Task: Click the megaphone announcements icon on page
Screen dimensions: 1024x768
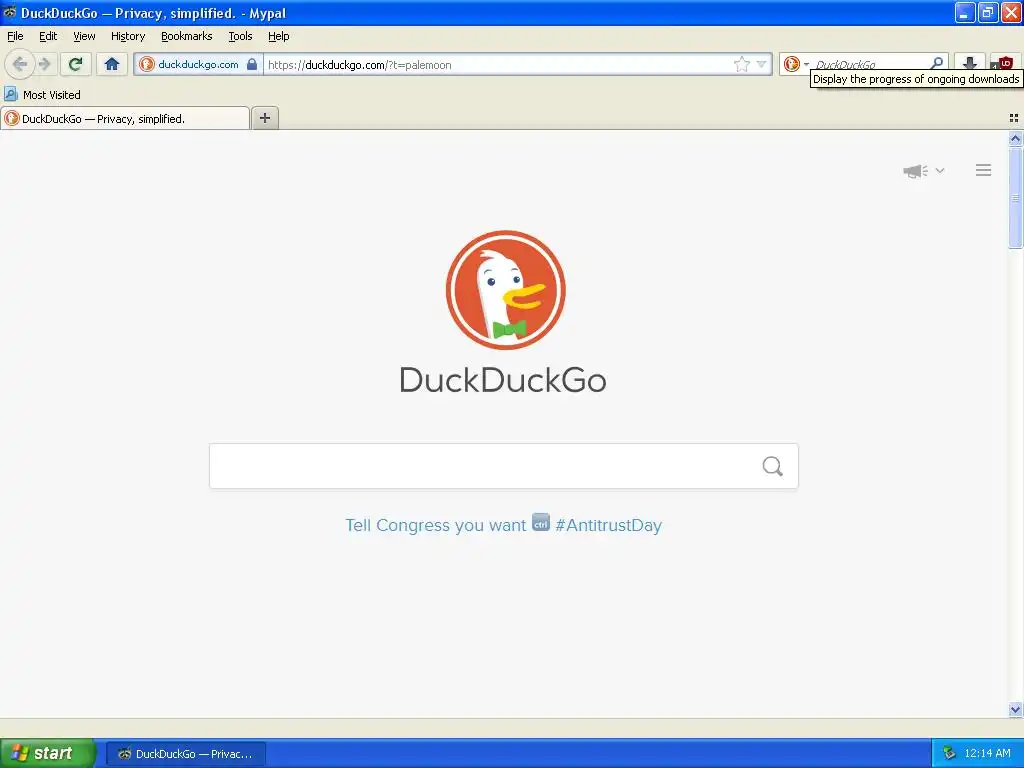Action: (x=916, y=171)
